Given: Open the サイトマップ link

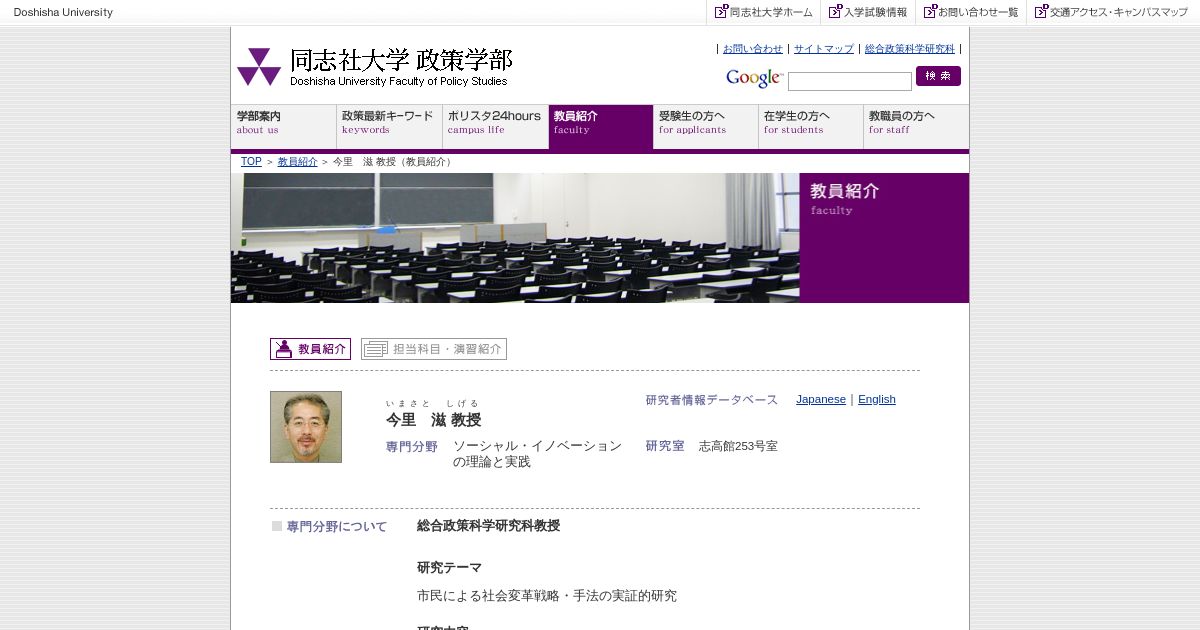Looking at the screenshot, I should coord(824,48).
